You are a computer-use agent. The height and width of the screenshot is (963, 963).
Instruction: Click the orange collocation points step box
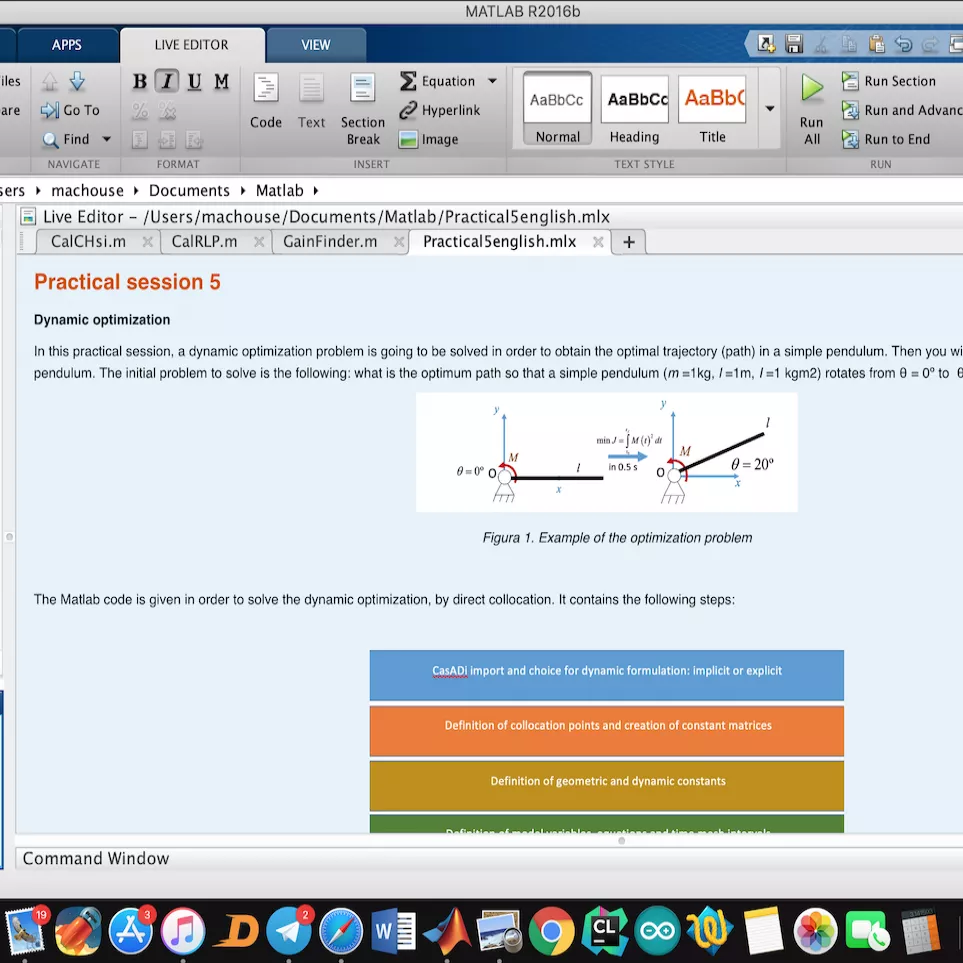click(606, 731)
